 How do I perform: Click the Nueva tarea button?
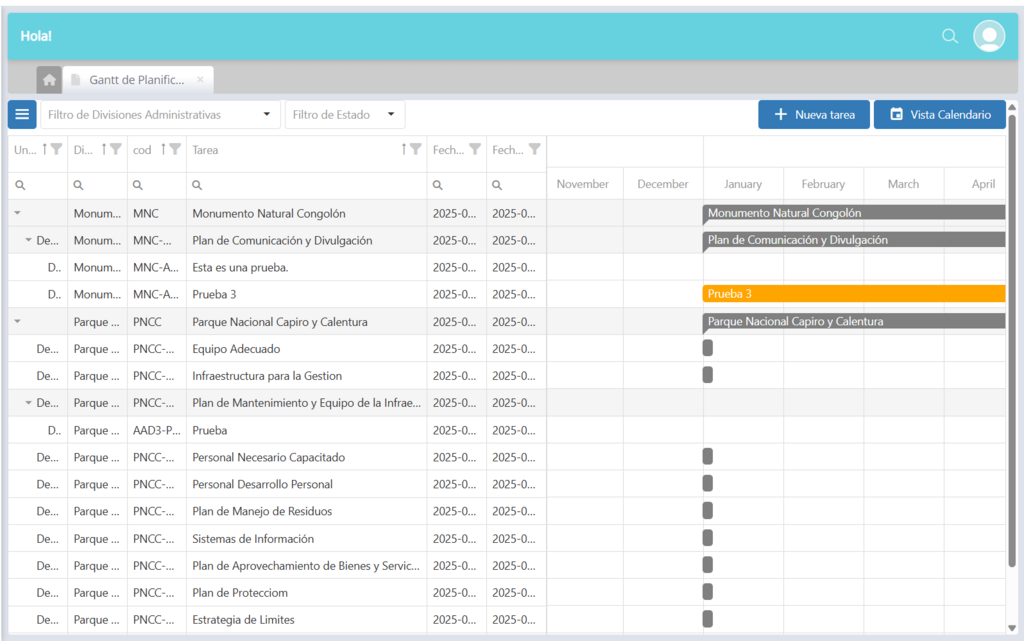pyautogui.click(x=814, y=115)
